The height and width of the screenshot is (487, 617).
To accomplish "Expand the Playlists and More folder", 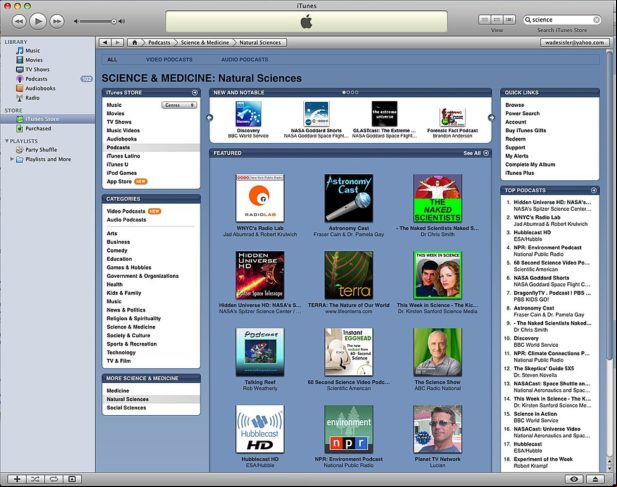I will click(x=12, y=159).
